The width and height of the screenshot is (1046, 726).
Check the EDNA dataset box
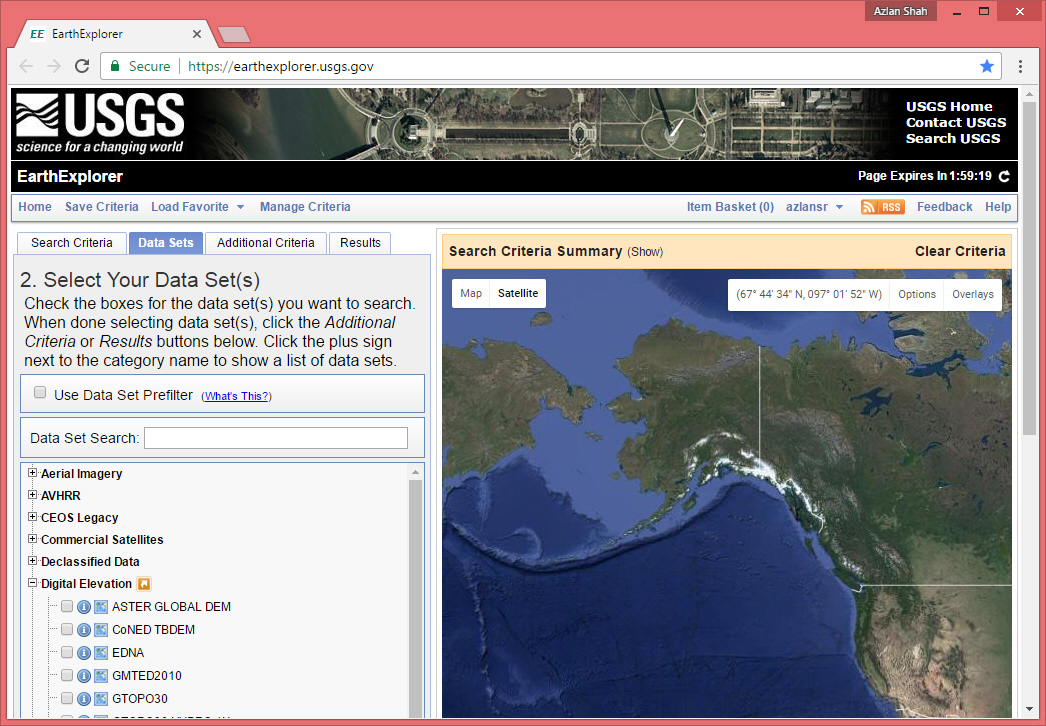pos(67,652)
